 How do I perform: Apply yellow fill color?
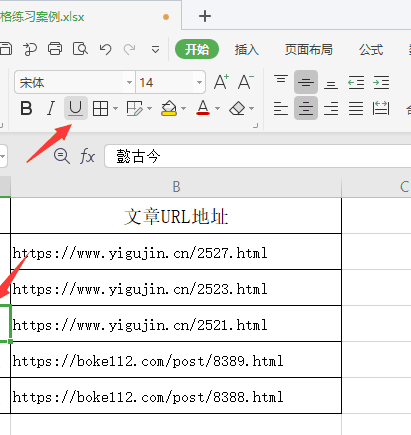pyautogui.click(x=169, y=108)
